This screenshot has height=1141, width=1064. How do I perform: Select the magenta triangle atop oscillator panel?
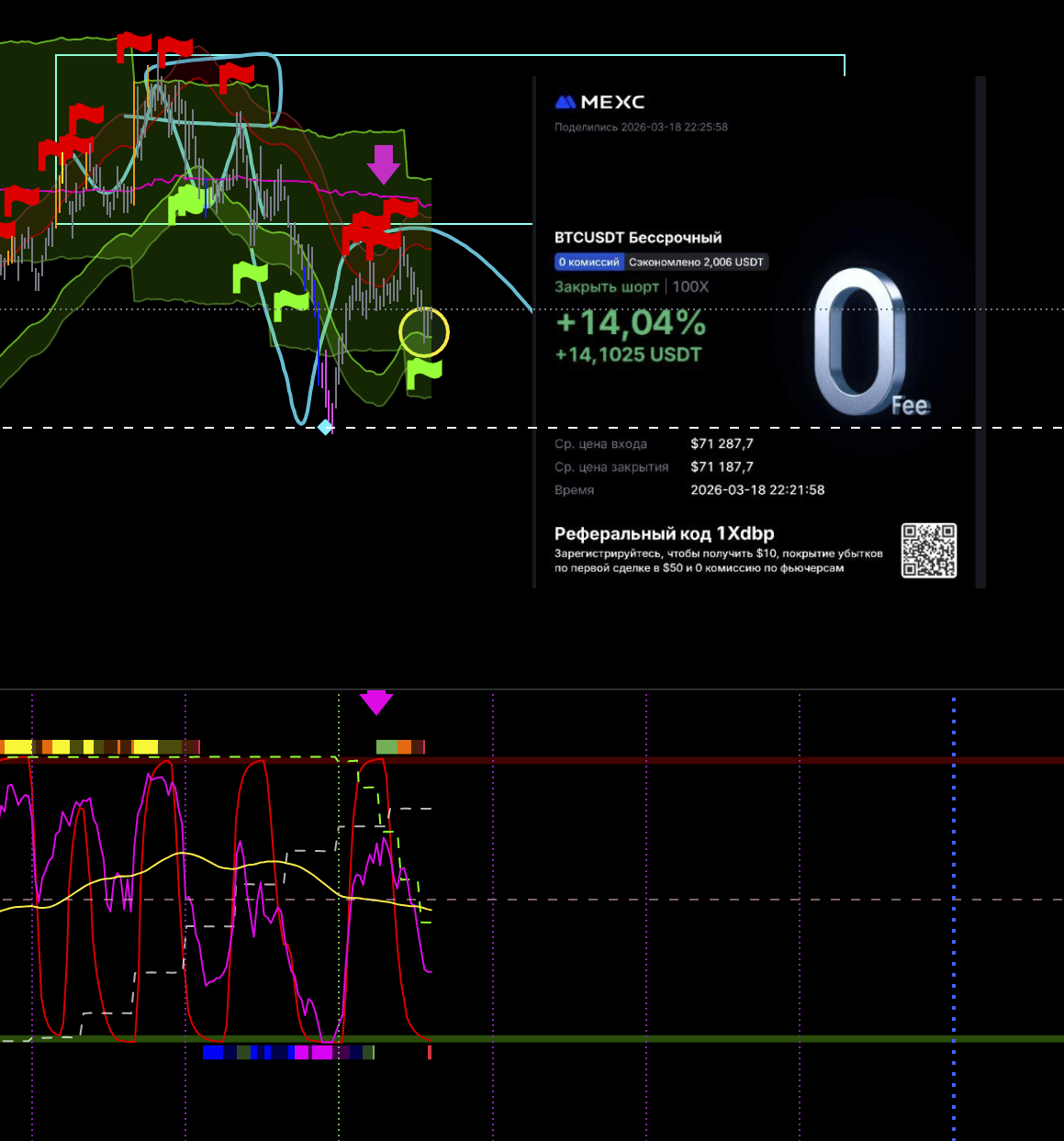375,703
